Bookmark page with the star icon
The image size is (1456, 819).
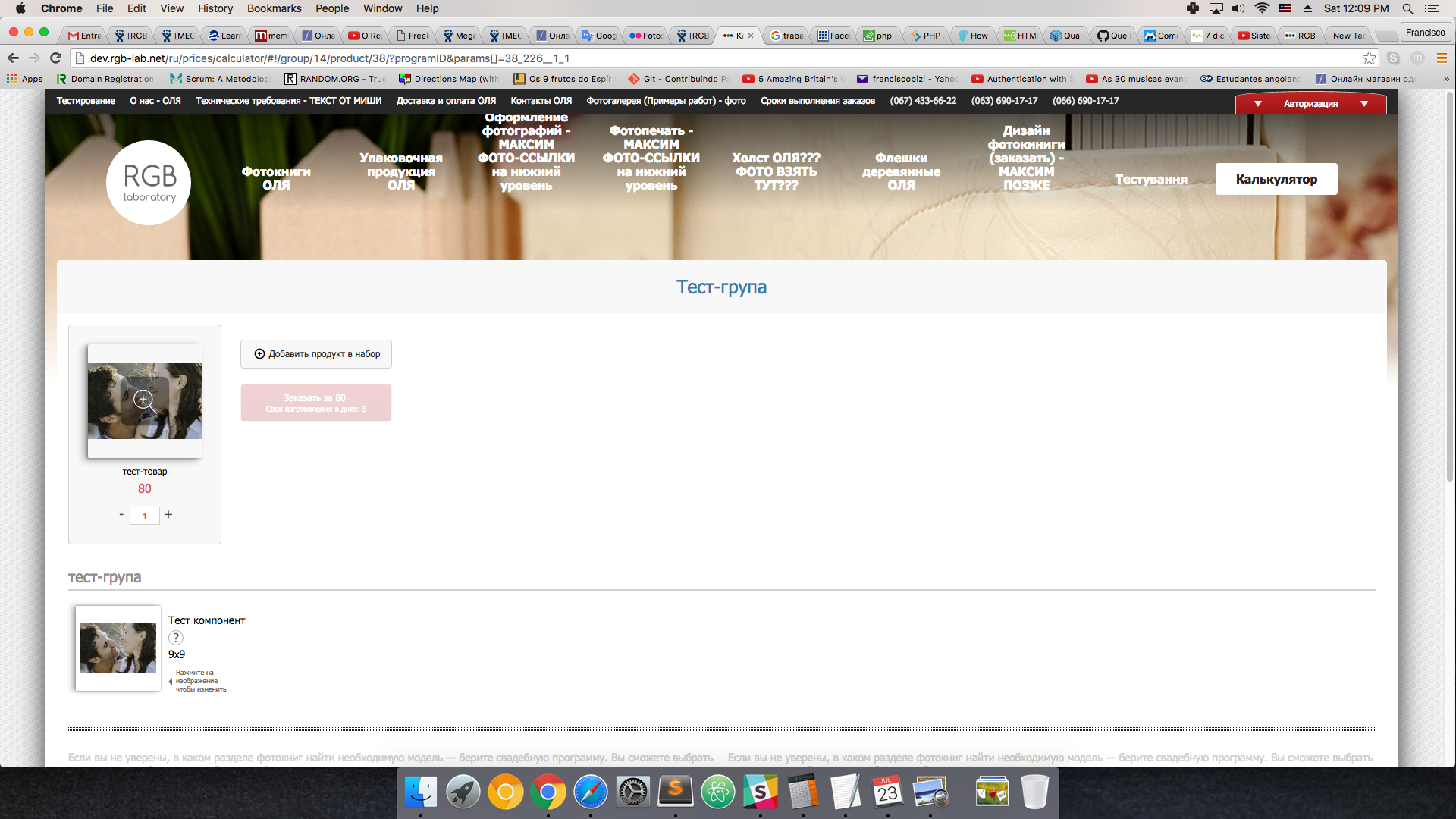click(x=1368, y=58)
